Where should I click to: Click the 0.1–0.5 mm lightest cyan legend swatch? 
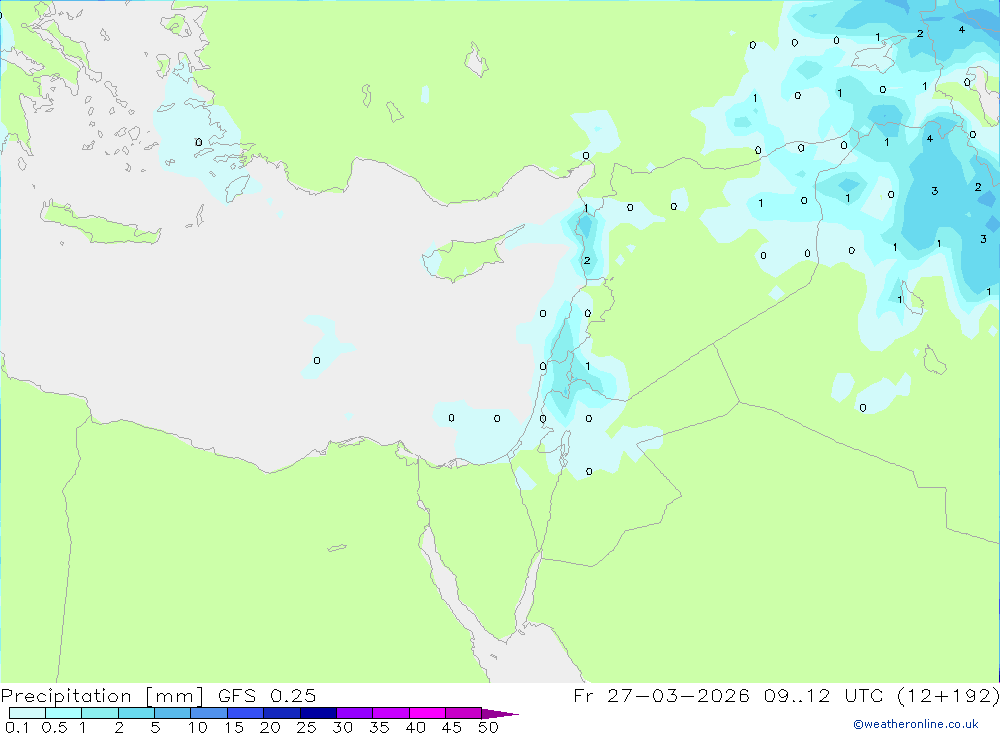[x=27, y=713]
